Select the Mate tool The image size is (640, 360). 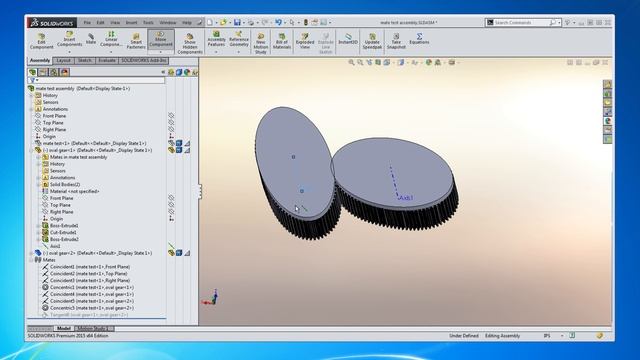point(91,39)
